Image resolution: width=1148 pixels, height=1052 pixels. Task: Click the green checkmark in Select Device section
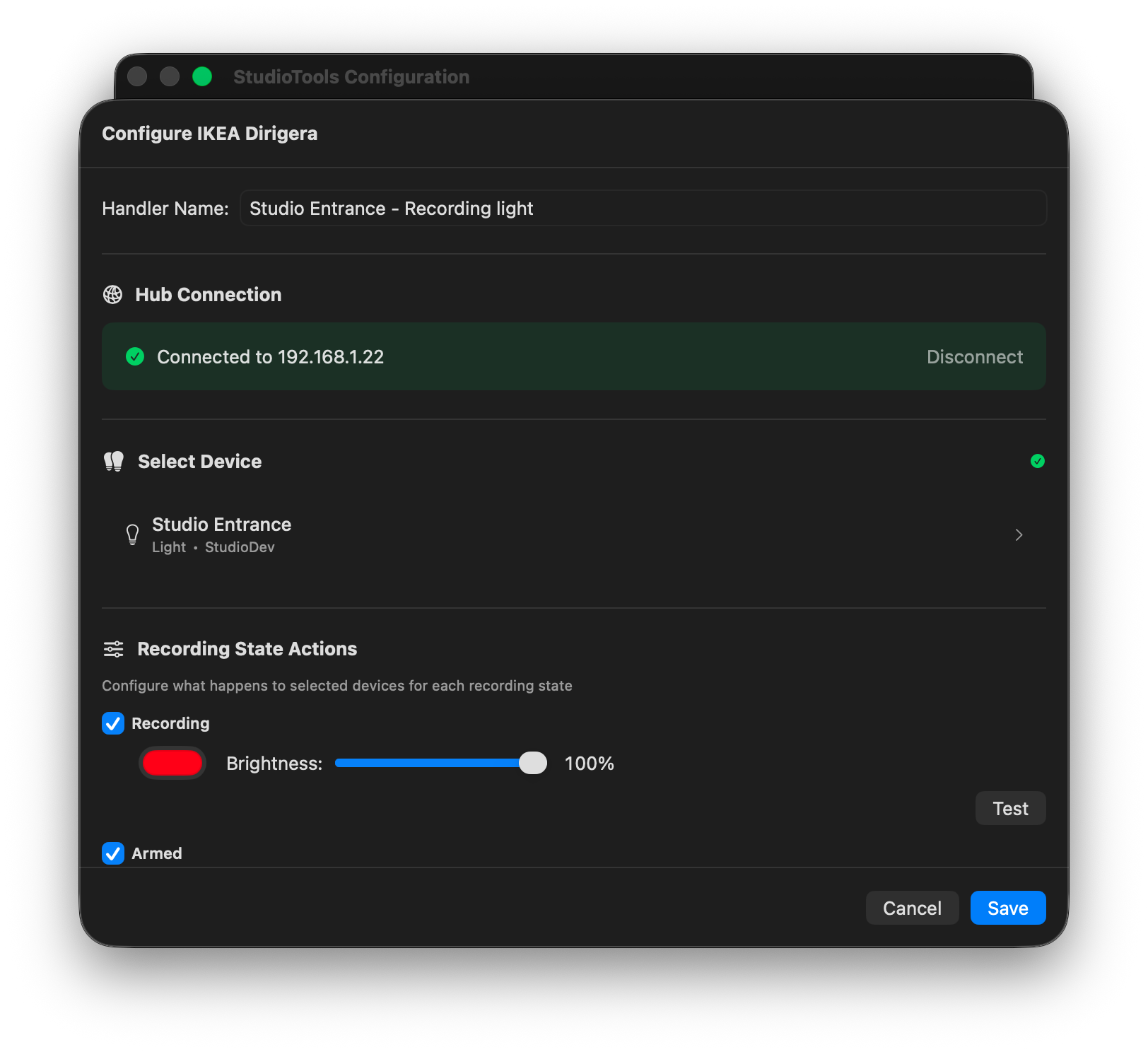pos(1038,461)
